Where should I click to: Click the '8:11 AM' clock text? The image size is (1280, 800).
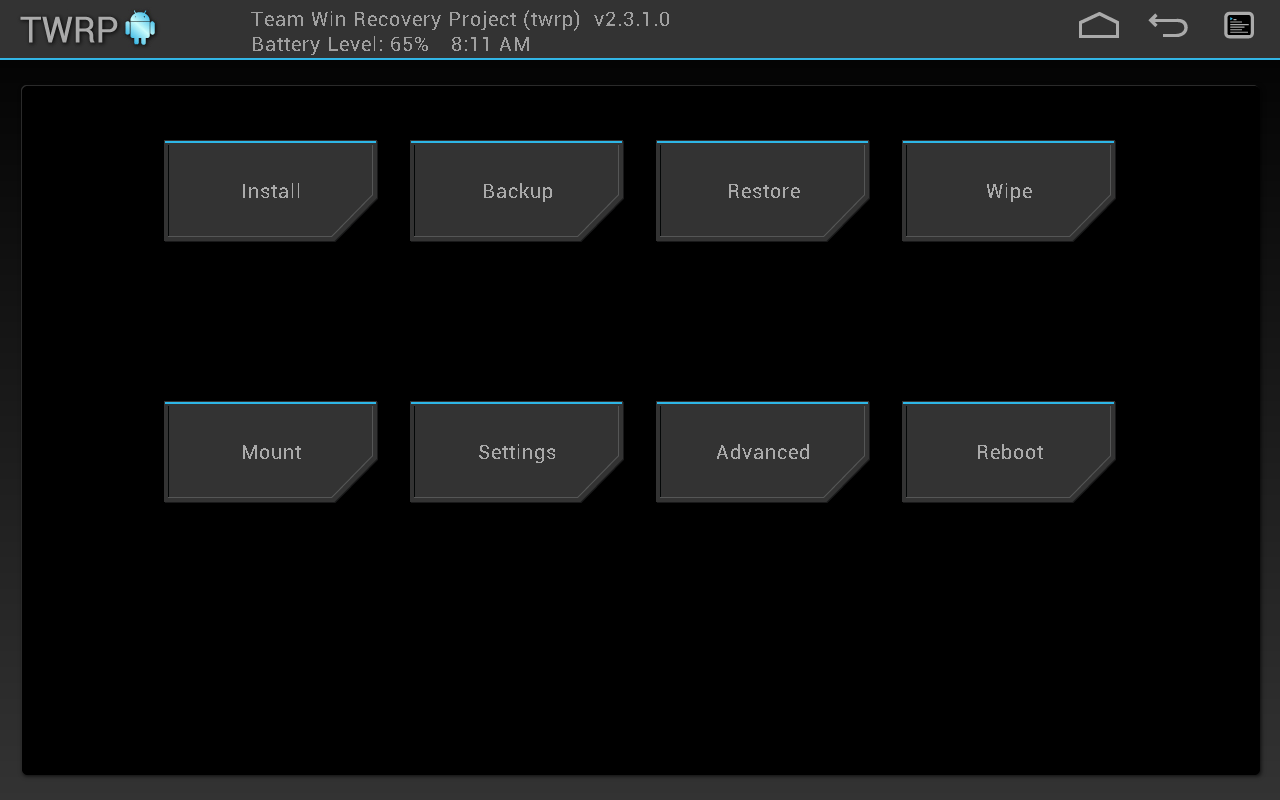(490, 45)
